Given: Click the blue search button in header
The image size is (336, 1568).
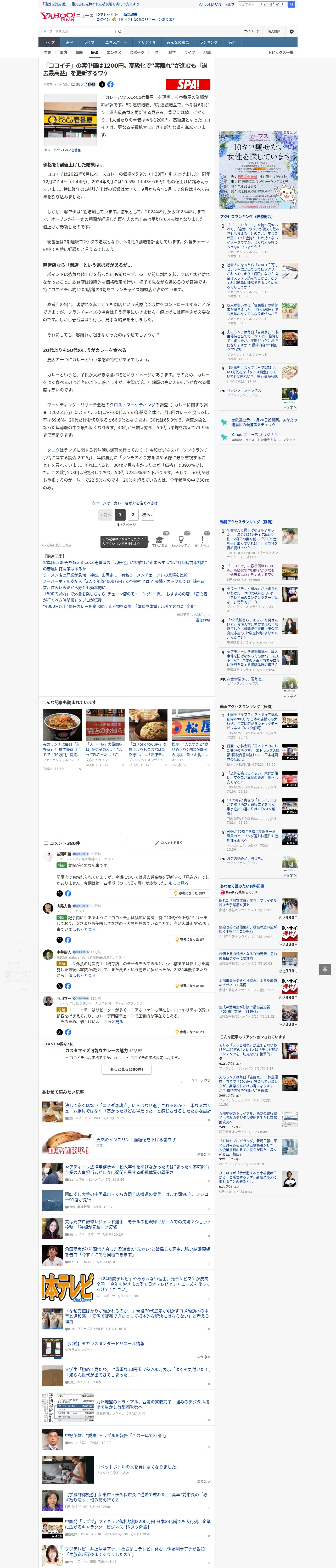Looking at the screenshot, I should pos(292,4).
